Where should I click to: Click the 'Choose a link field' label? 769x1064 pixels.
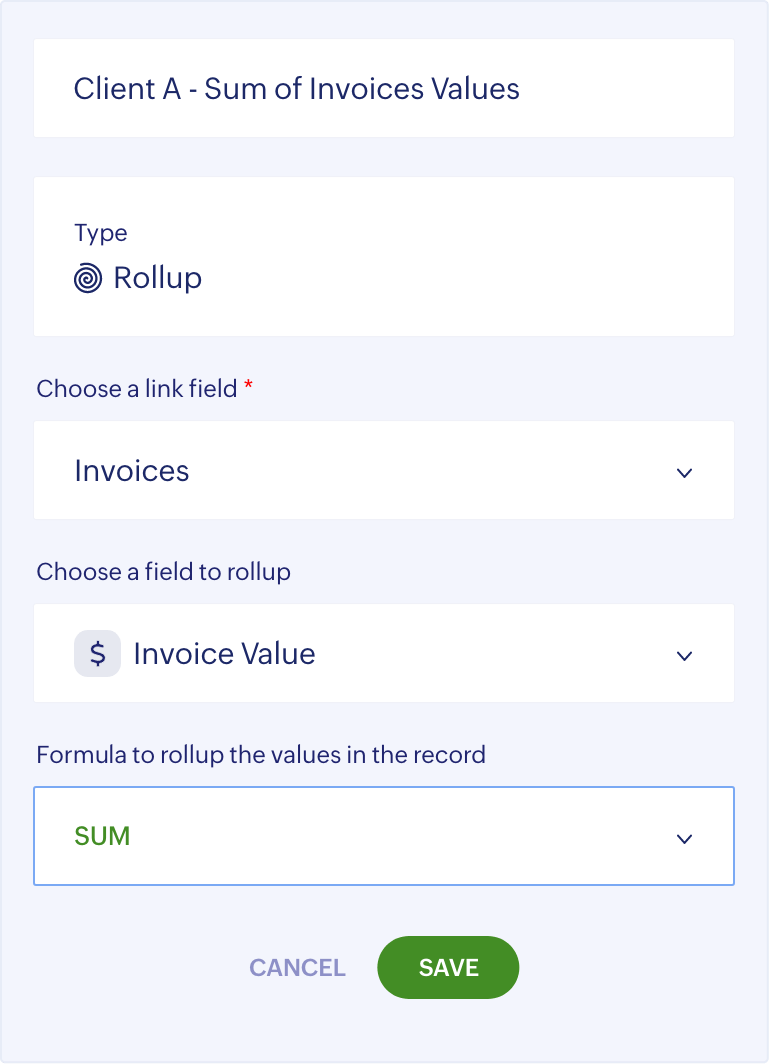(x=137, y=388)
